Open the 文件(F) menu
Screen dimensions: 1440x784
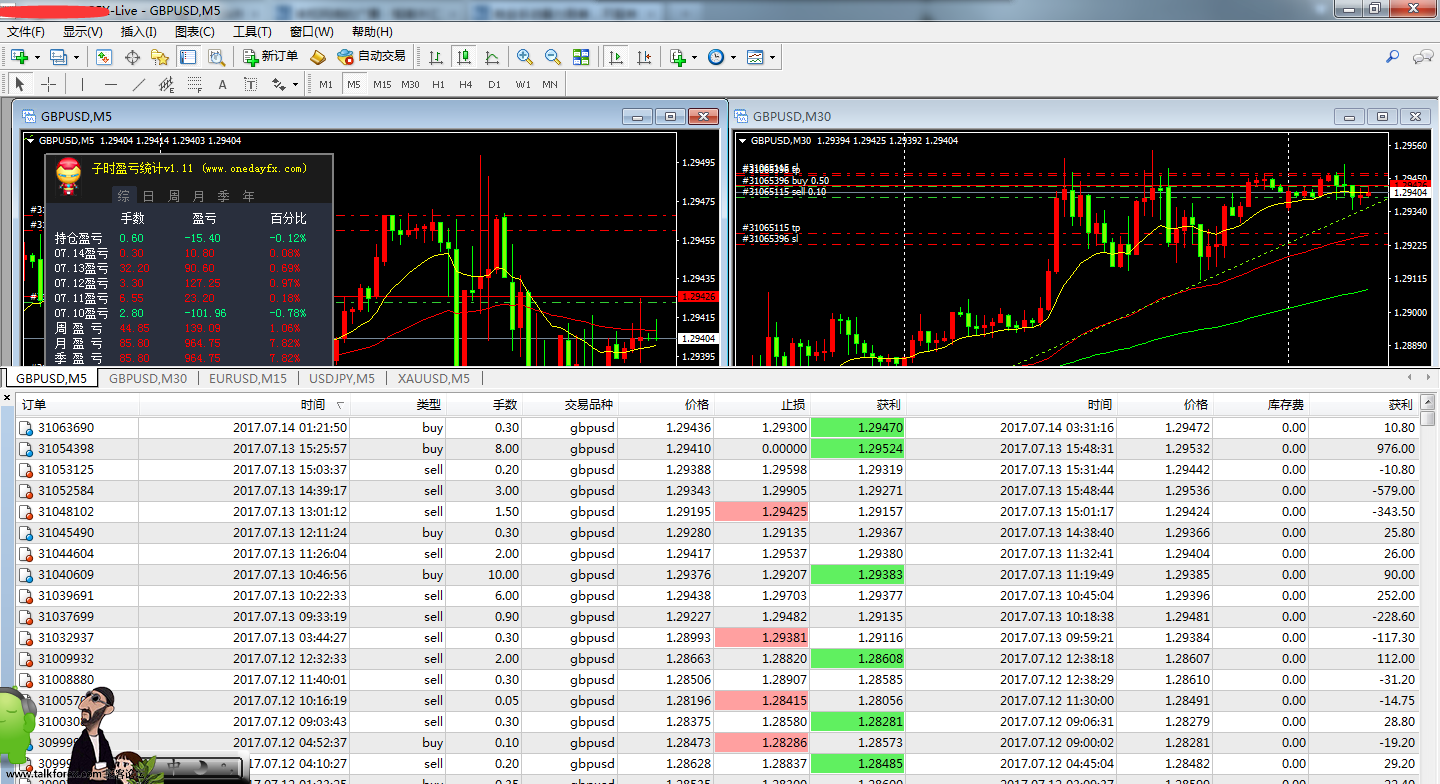[26, 32]
